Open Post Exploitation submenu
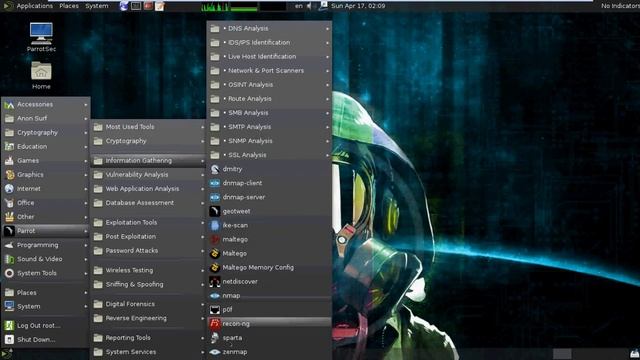Screen dimensions: 640x360 click(148, 237)
